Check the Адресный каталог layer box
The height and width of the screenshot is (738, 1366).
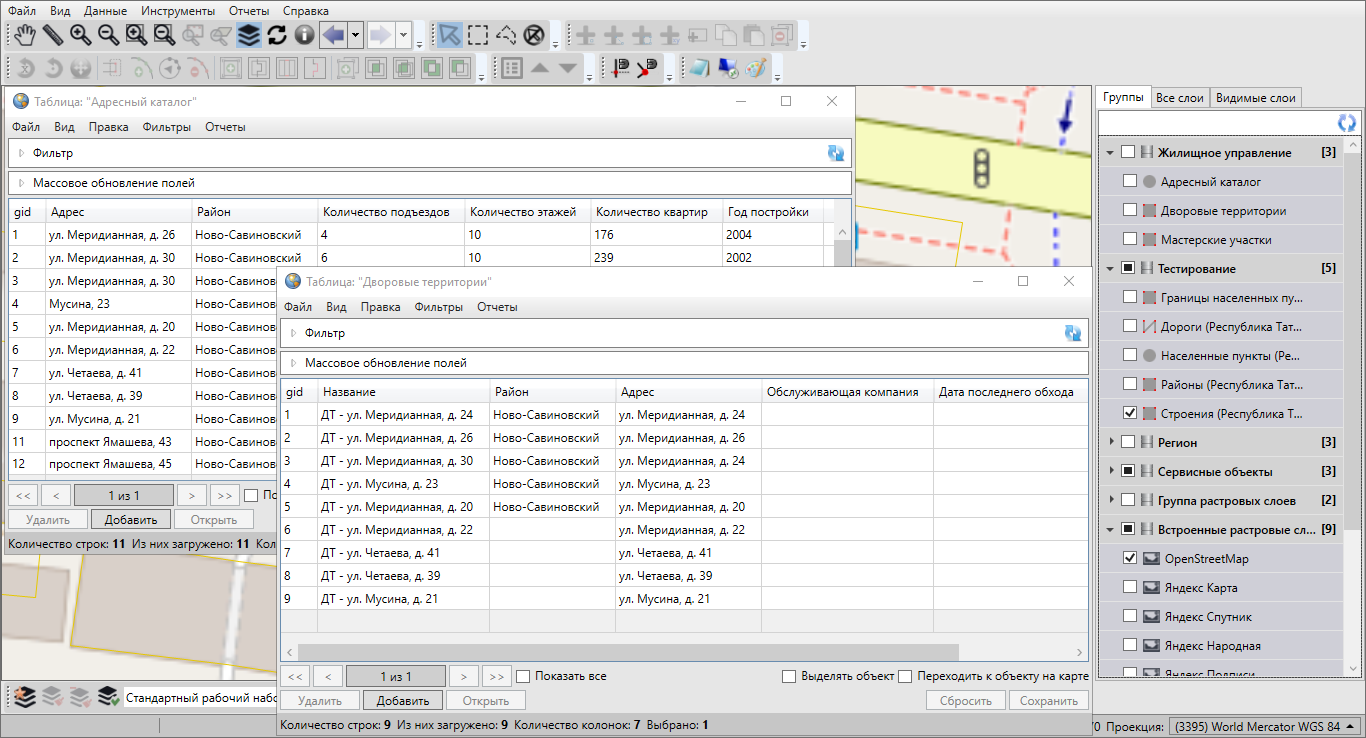click(x=1129, y=182)
